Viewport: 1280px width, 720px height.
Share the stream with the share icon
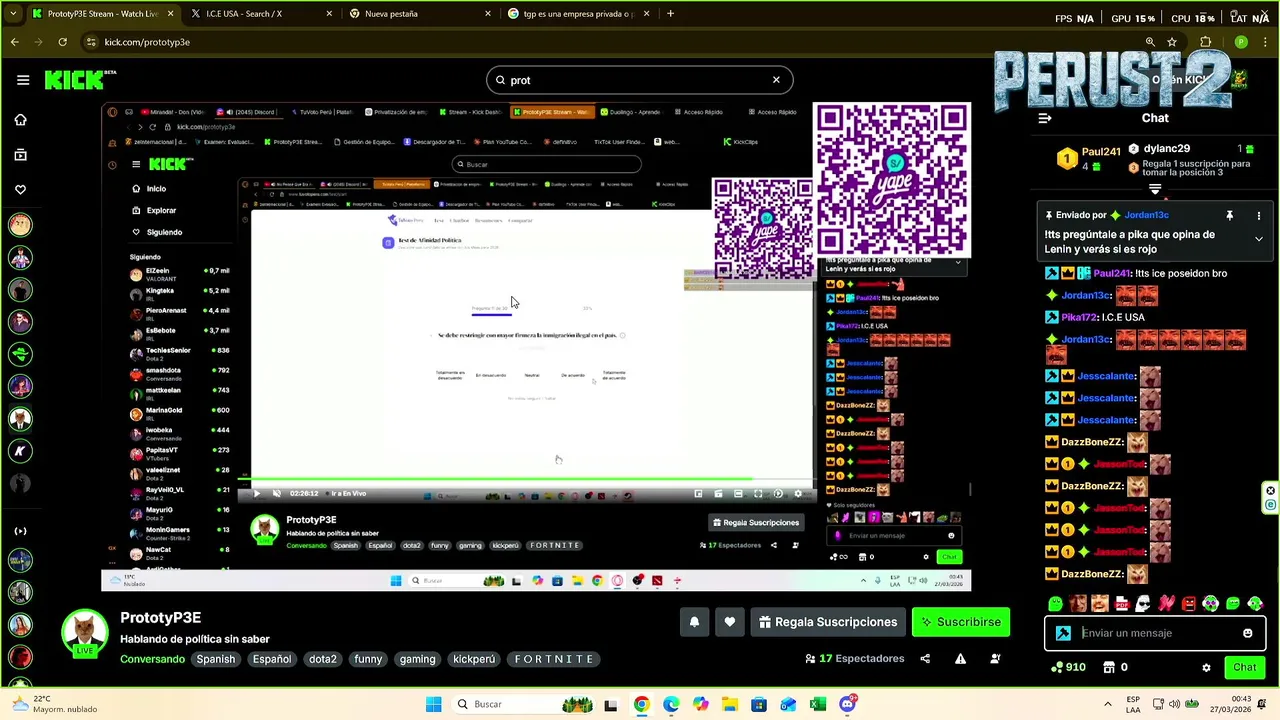pyautogui.click(x=925, y=659)
